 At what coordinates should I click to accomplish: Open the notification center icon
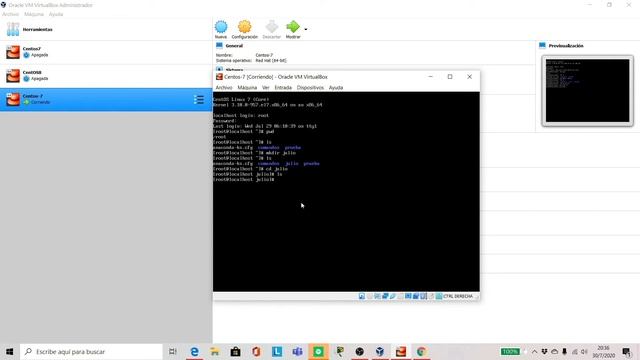click(x=627, y=351)
